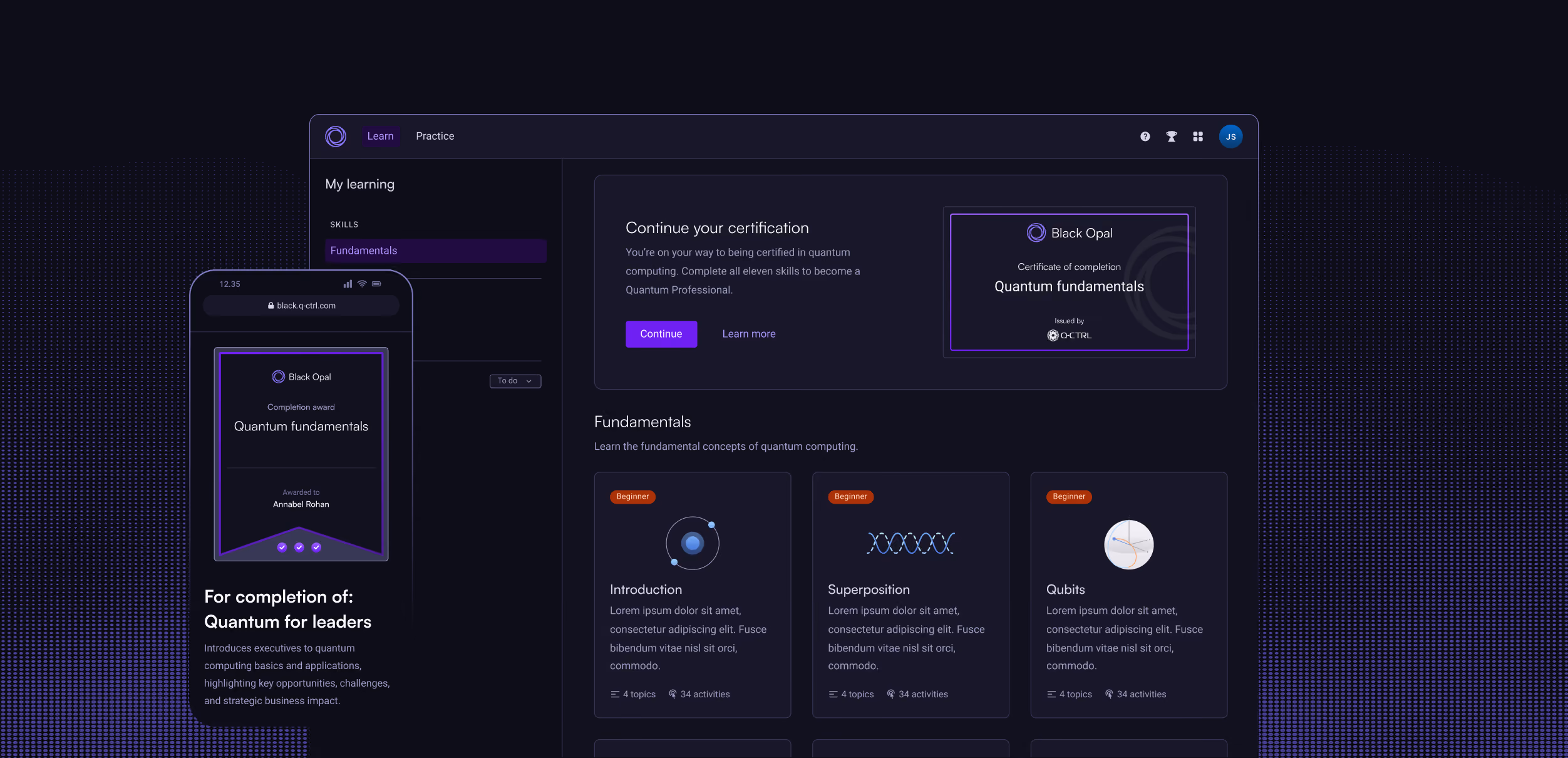Open the Introduction skill card title
This screenshot has height=758, width=1568.
(646, 589)
